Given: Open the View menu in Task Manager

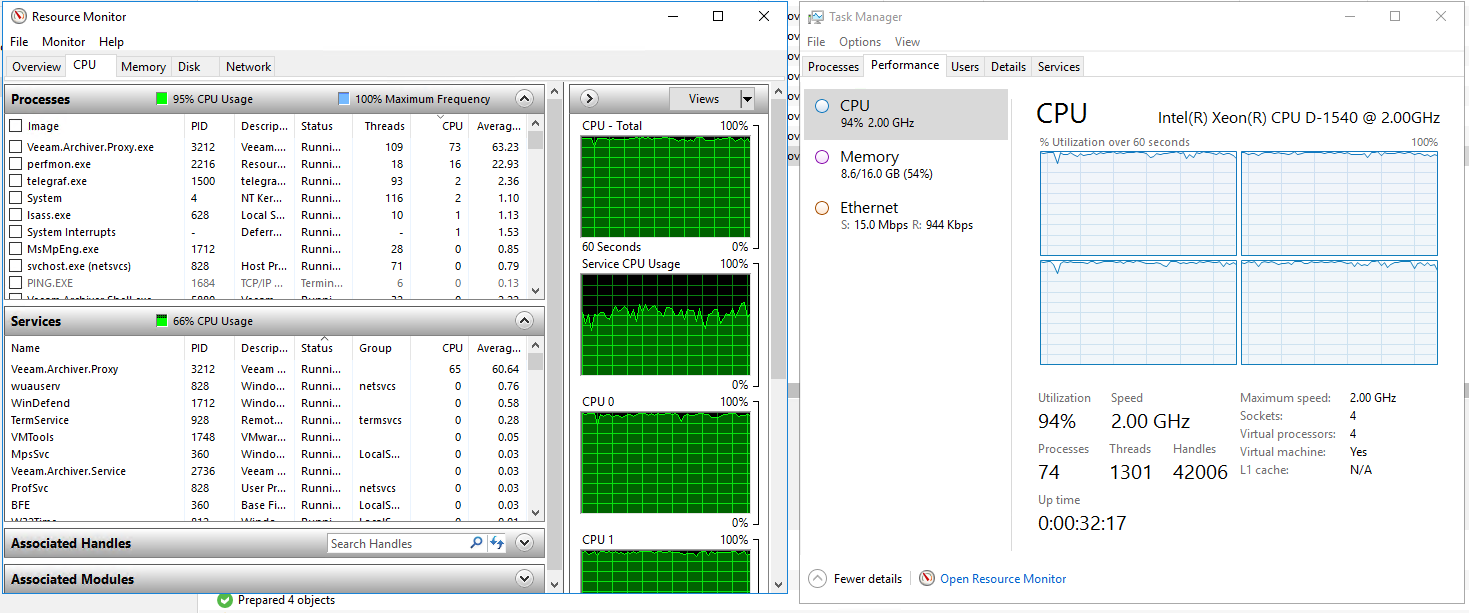Looking at the screenshot, I should point(907,42).
